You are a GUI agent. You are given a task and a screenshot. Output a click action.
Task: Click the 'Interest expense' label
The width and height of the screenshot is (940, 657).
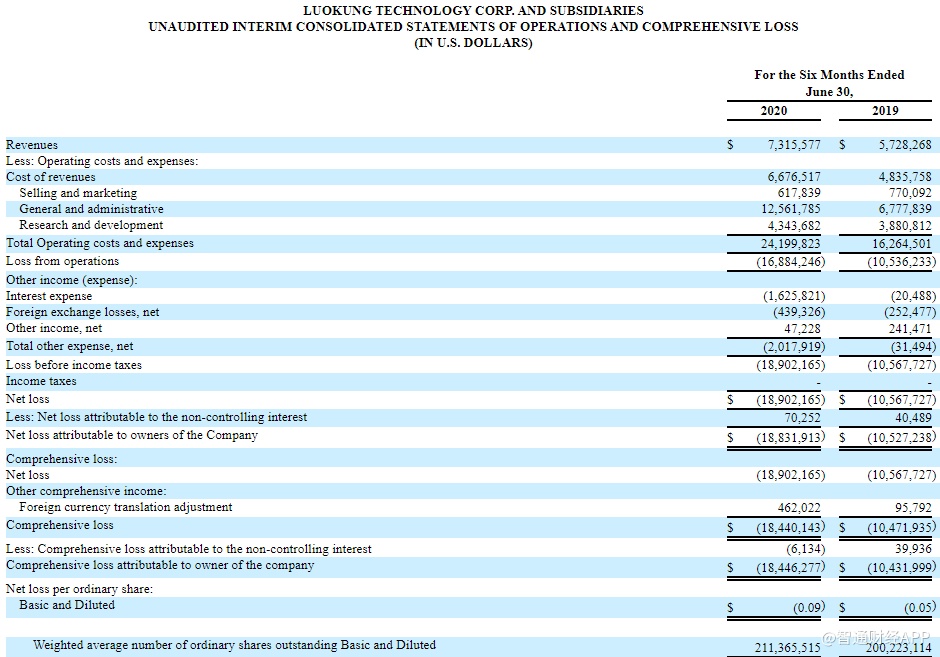click(x=49, y=296)
